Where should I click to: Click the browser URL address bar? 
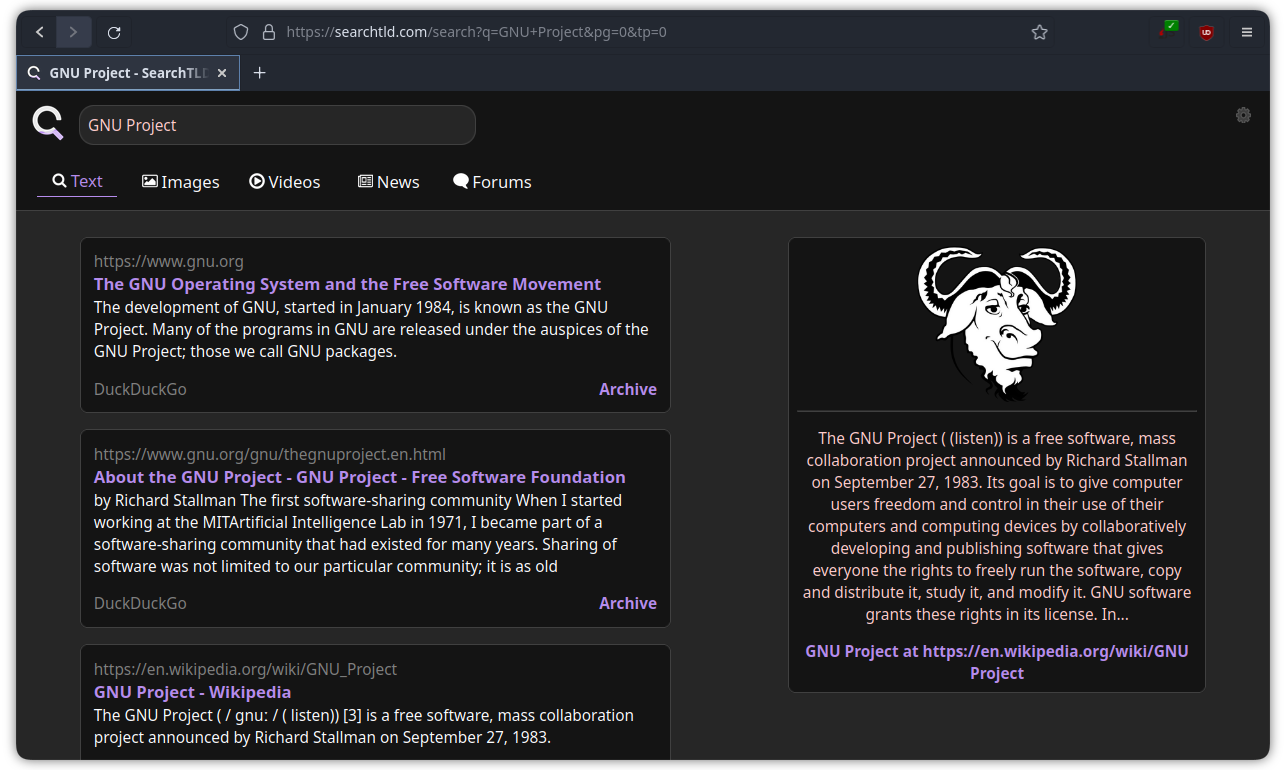click(640, 32)
